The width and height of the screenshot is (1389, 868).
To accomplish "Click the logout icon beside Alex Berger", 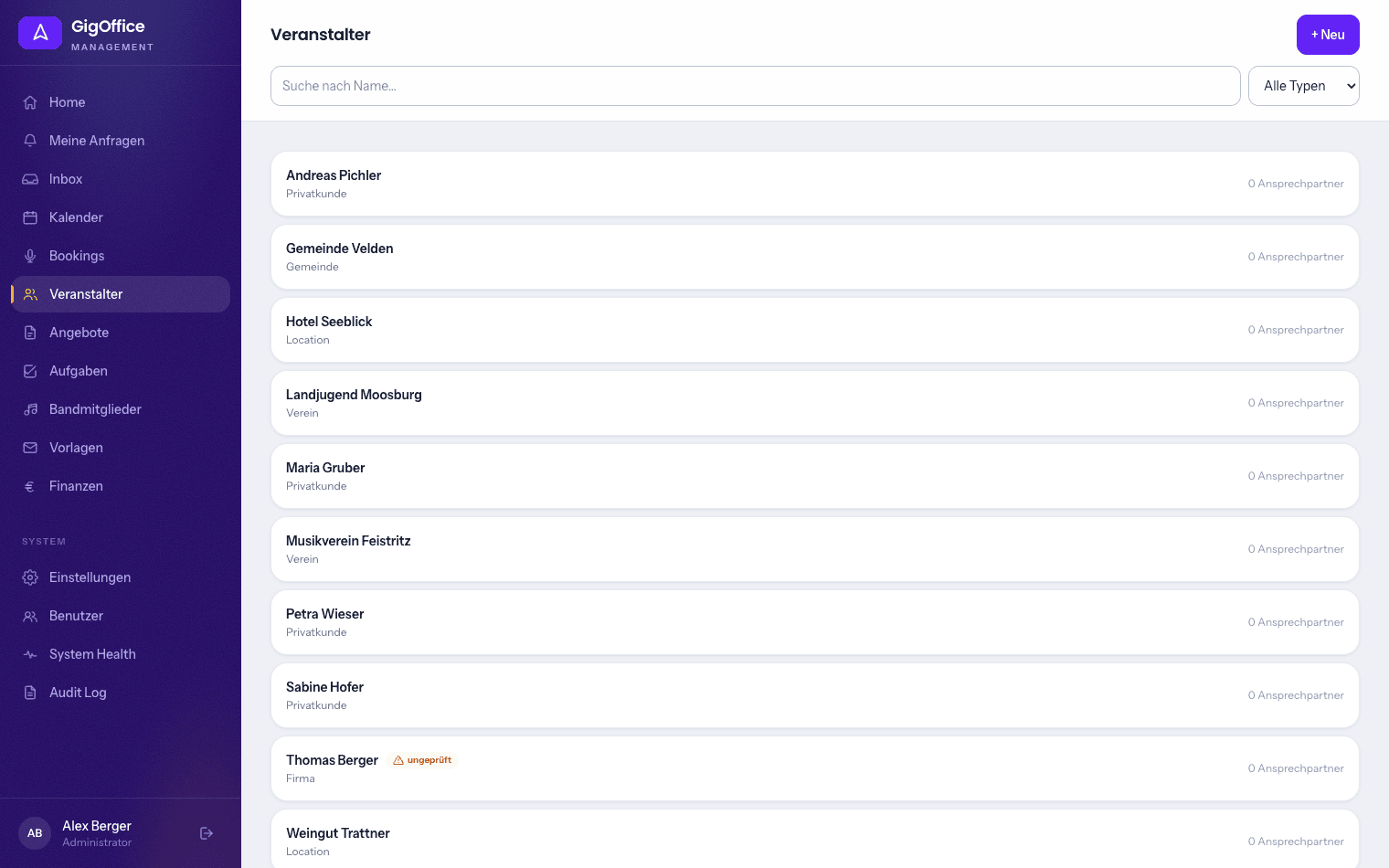I will click(x=207, y=833).
